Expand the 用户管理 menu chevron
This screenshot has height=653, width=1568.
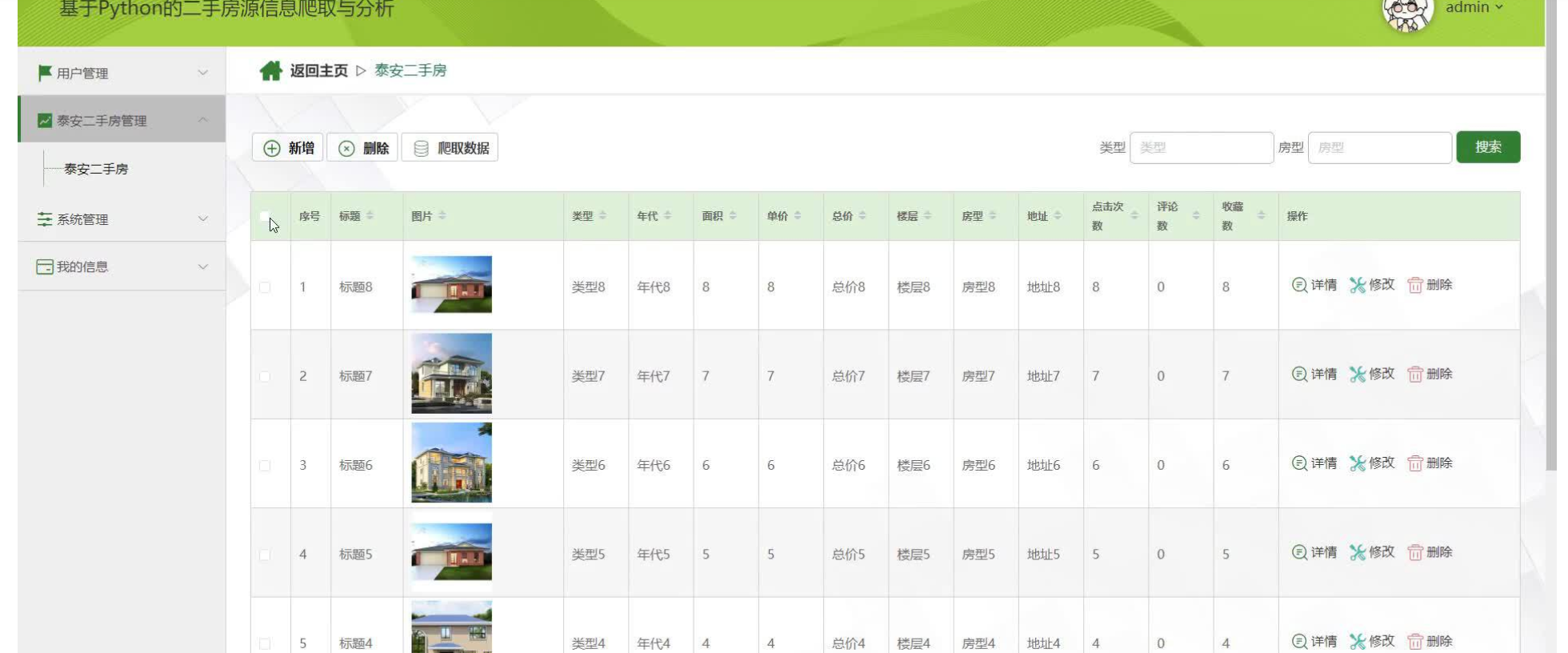tap(203, 73)
